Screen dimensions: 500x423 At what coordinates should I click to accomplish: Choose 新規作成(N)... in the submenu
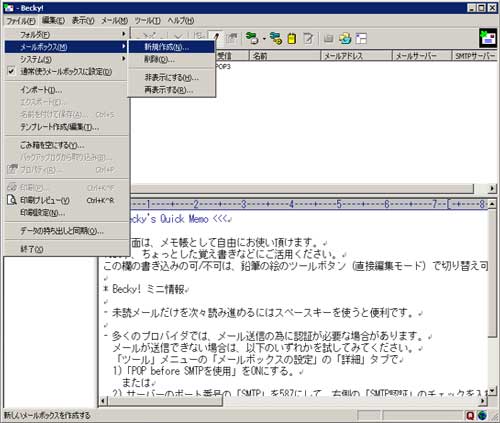click(x=171, y=47)
